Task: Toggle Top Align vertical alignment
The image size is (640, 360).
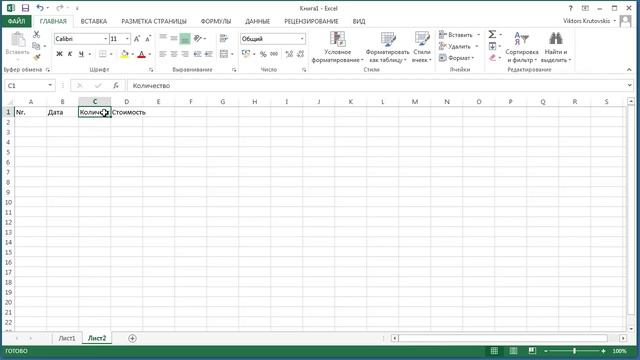Action: (x=163, y=38)
